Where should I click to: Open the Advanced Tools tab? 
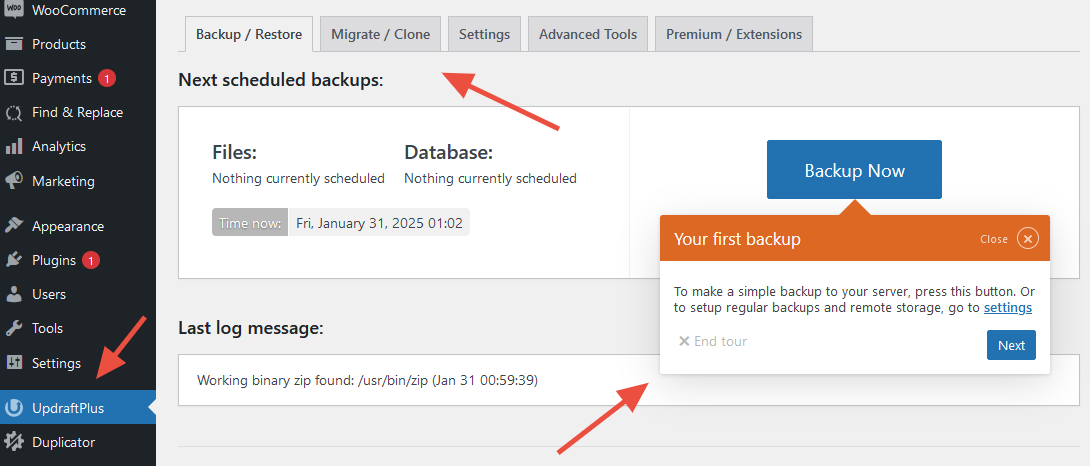click(587, 34)
